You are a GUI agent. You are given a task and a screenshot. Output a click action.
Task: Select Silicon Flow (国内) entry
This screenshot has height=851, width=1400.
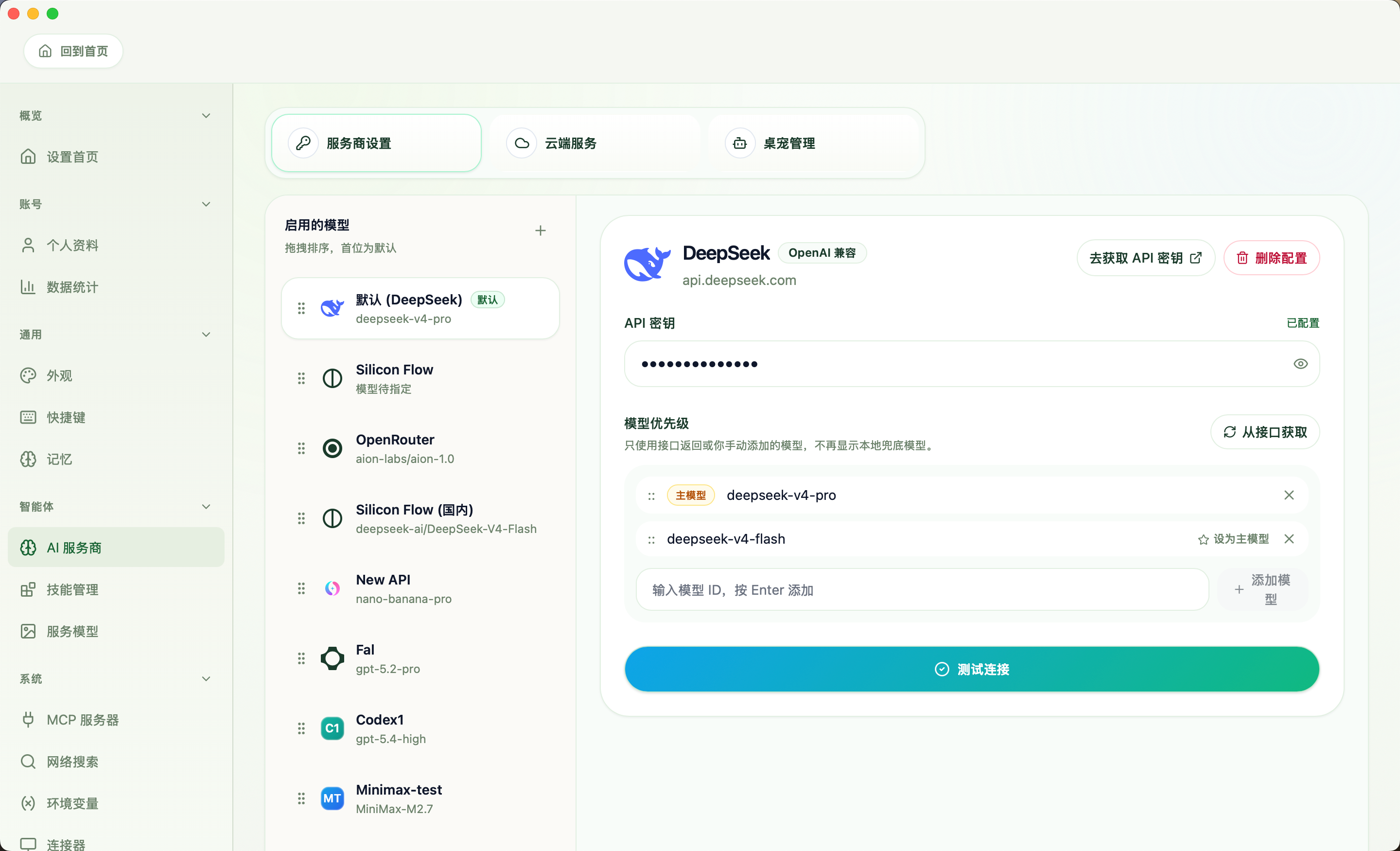(420, 518)
